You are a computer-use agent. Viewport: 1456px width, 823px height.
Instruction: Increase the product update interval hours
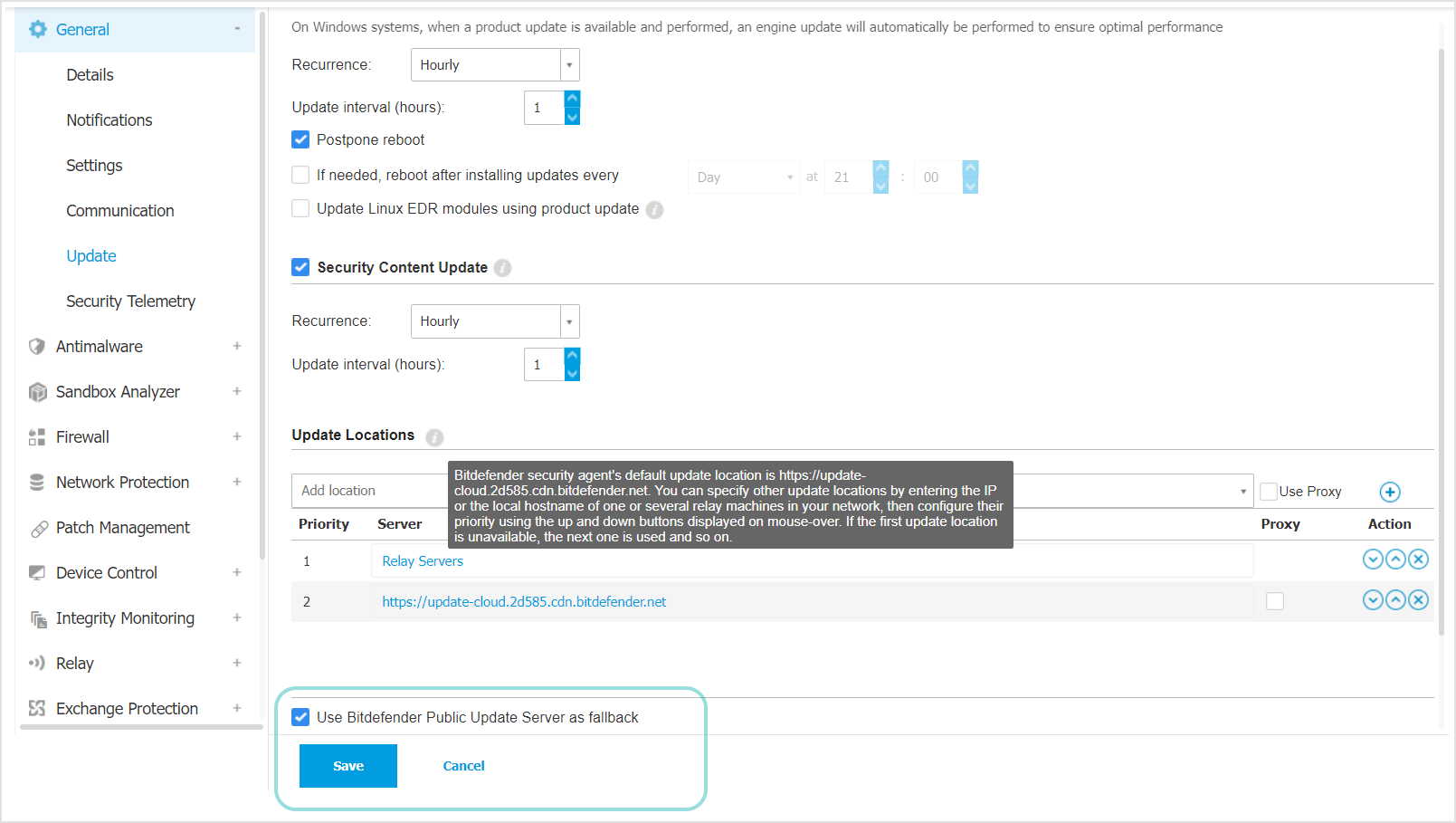(x=572, y=100)
